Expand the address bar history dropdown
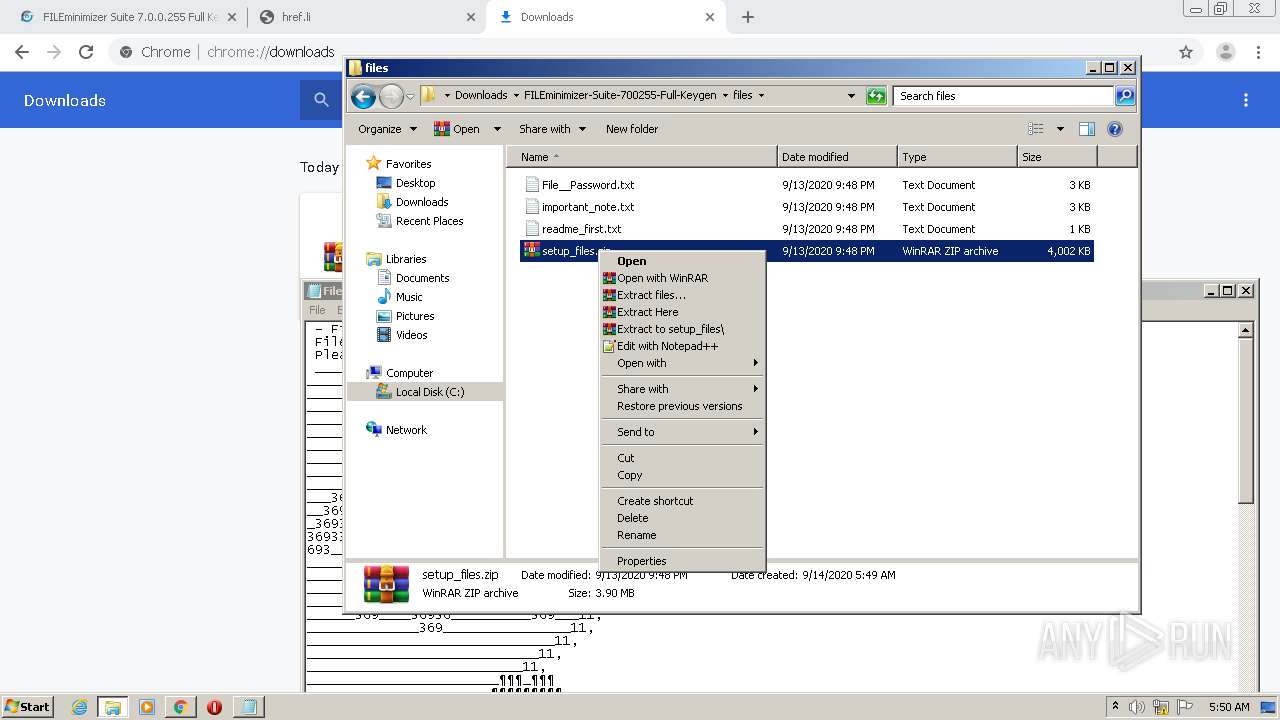The width and height of the screenshot is (1280, 720). (x=851, y=96)
